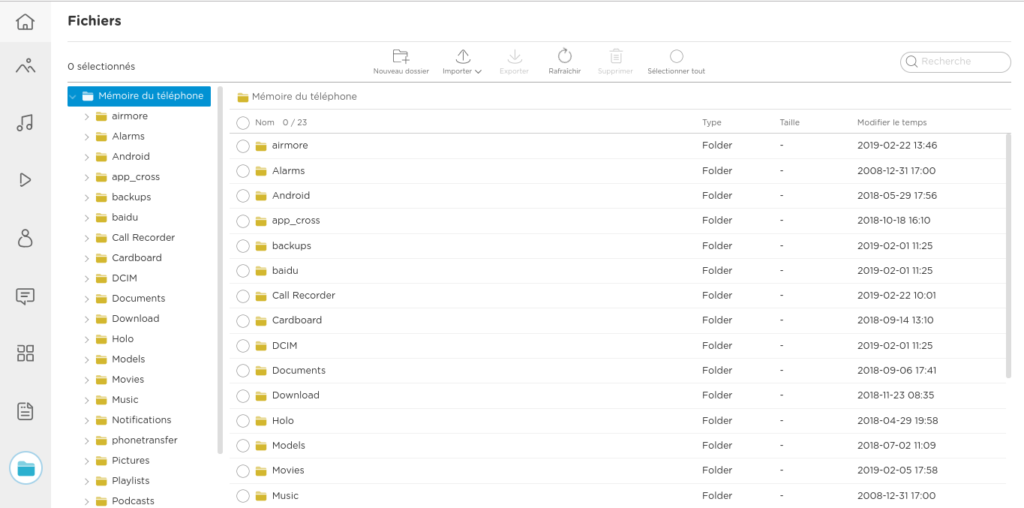
Task: Open the Messages section icon
Action: click(x=25, y=296)
